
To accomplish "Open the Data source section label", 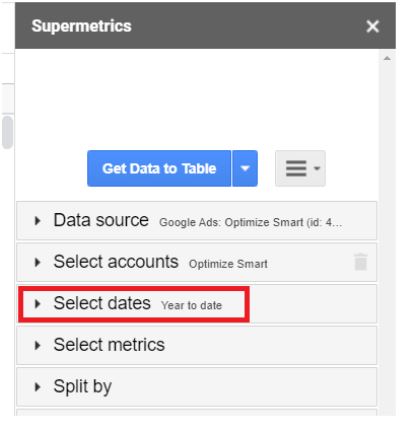I will click(x=101, y=220).
